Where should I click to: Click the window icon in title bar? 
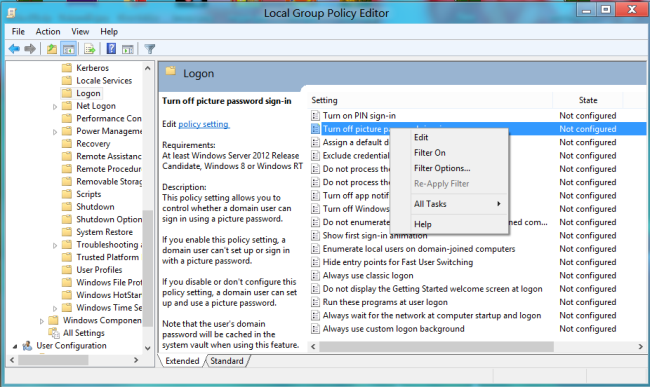tap(11, 13)
